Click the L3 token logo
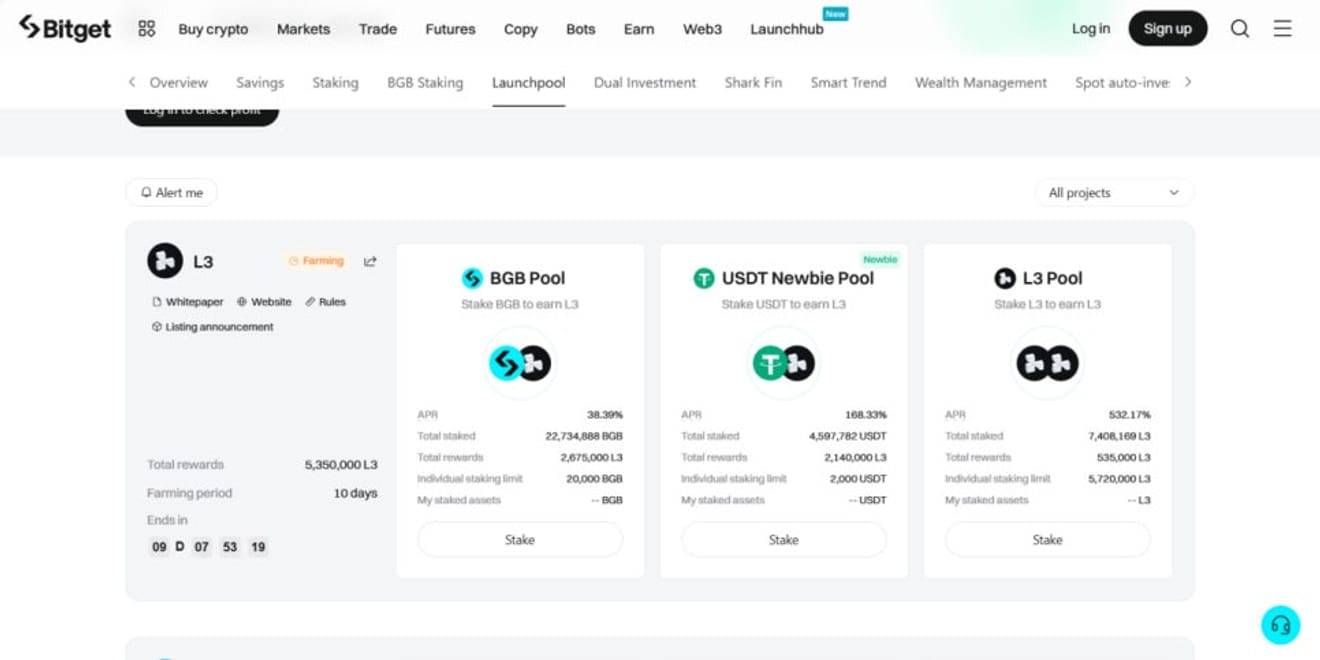 [165, 261]
